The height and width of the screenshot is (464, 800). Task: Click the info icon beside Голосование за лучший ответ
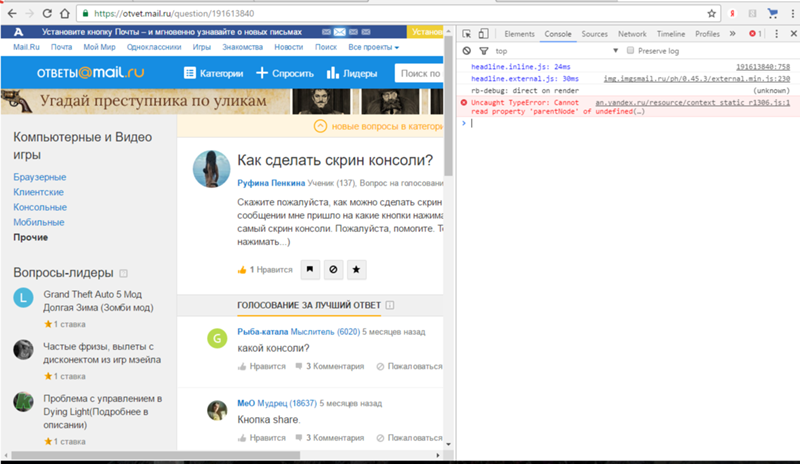(390, 305)
